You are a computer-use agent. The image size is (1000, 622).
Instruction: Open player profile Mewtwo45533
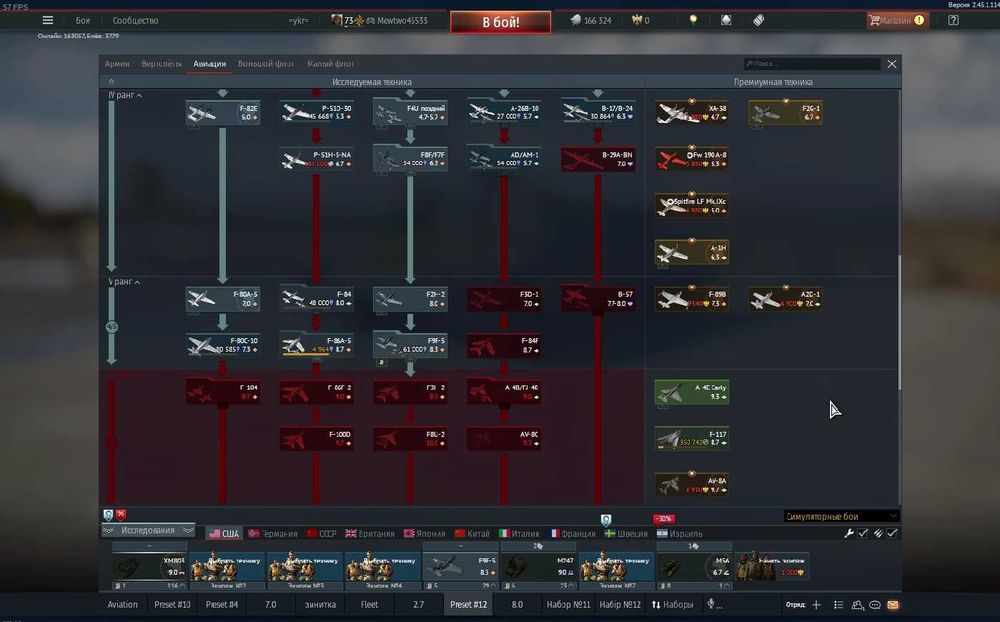click(402, 20)
